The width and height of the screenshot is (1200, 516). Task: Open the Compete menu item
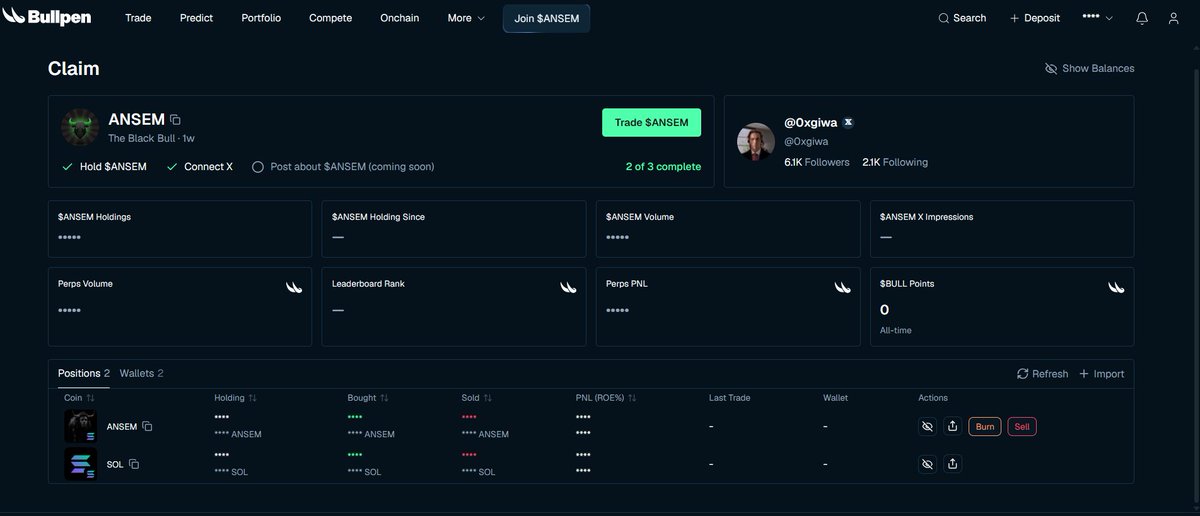[x=330, y=18]
